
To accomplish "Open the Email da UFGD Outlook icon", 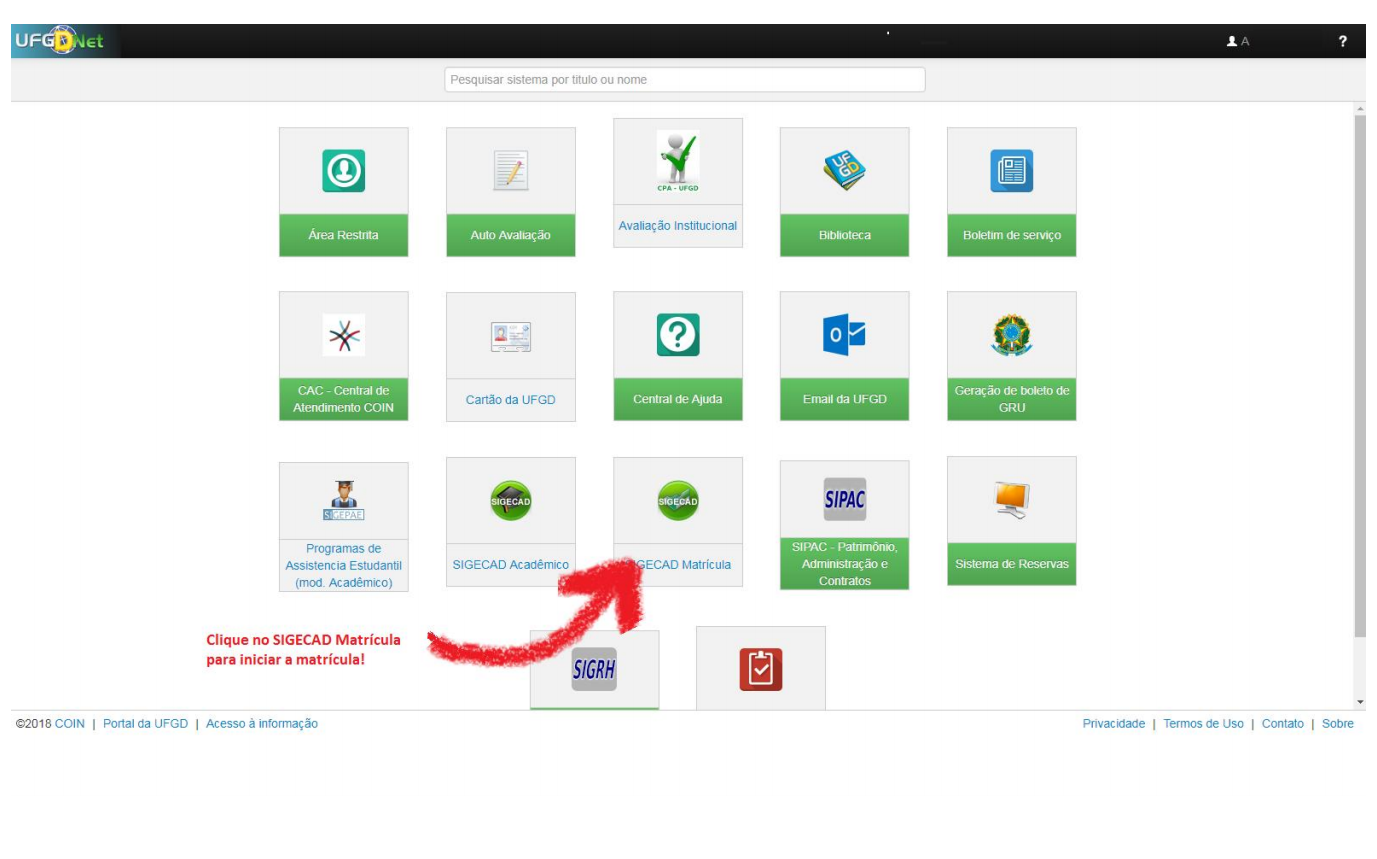I will click(844, 335).
